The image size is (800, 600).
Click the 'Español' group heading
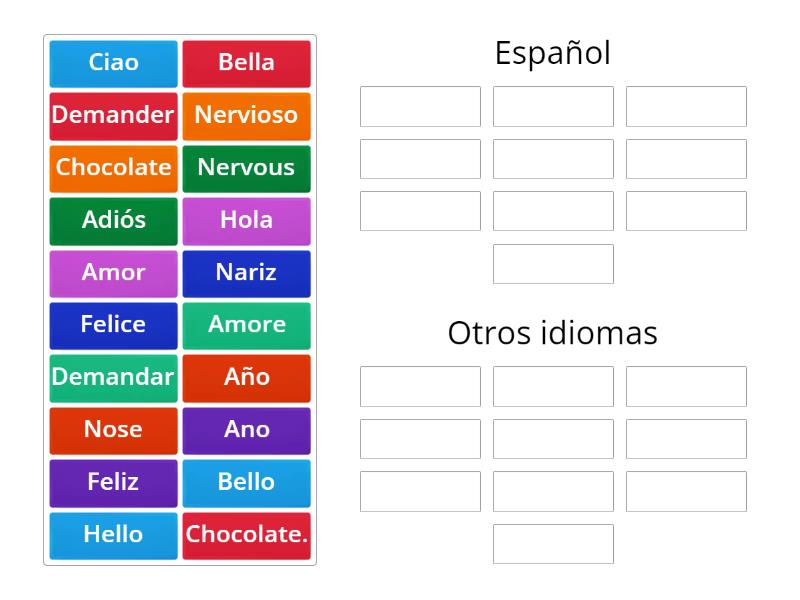point(553,52)
